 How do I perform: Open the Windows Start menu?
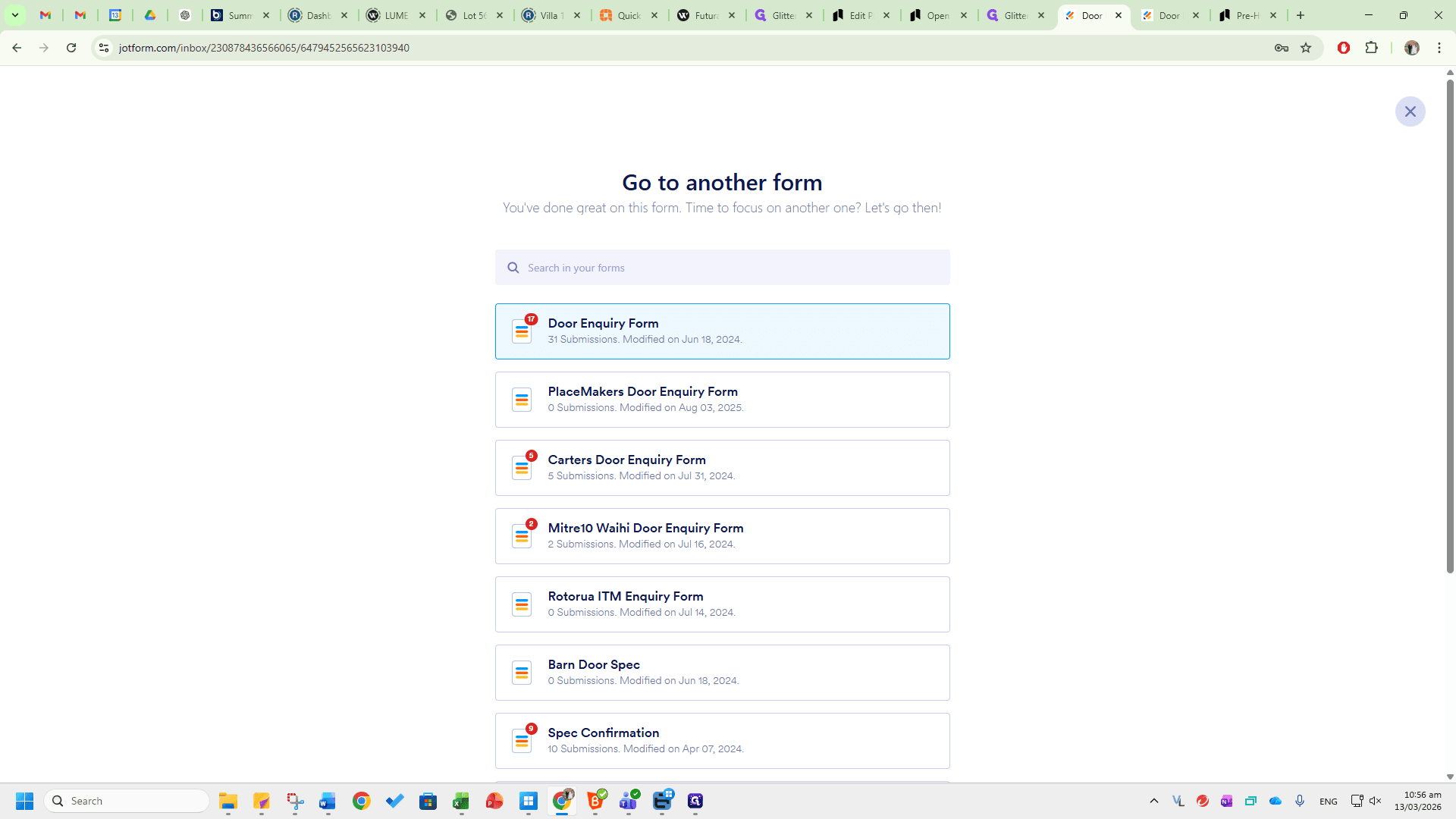point(24,801)
